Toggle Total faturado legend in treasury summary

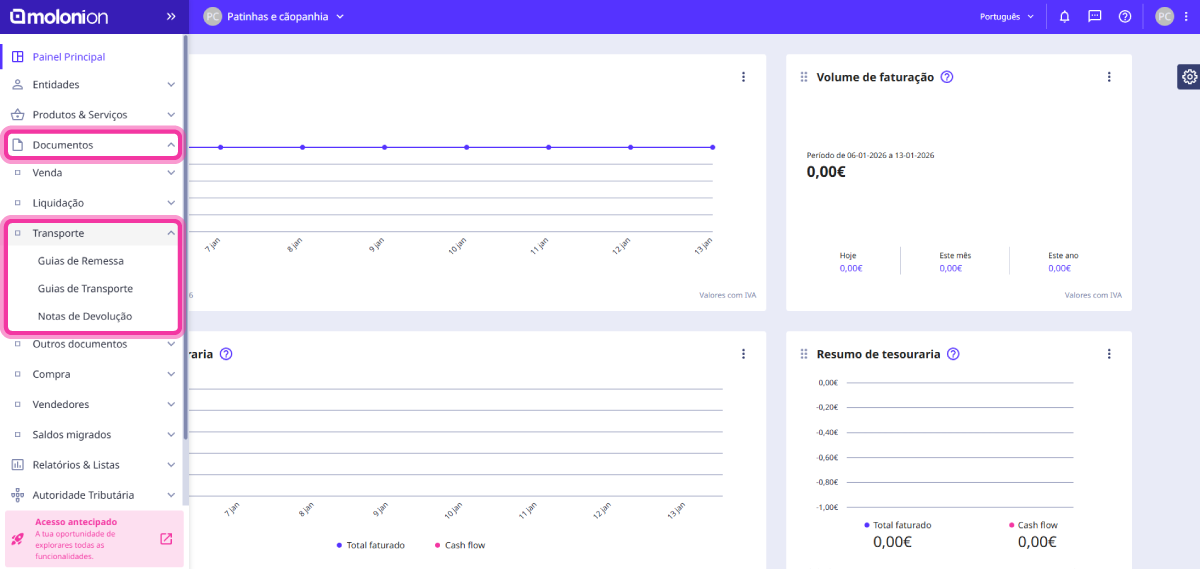[897, 525]
